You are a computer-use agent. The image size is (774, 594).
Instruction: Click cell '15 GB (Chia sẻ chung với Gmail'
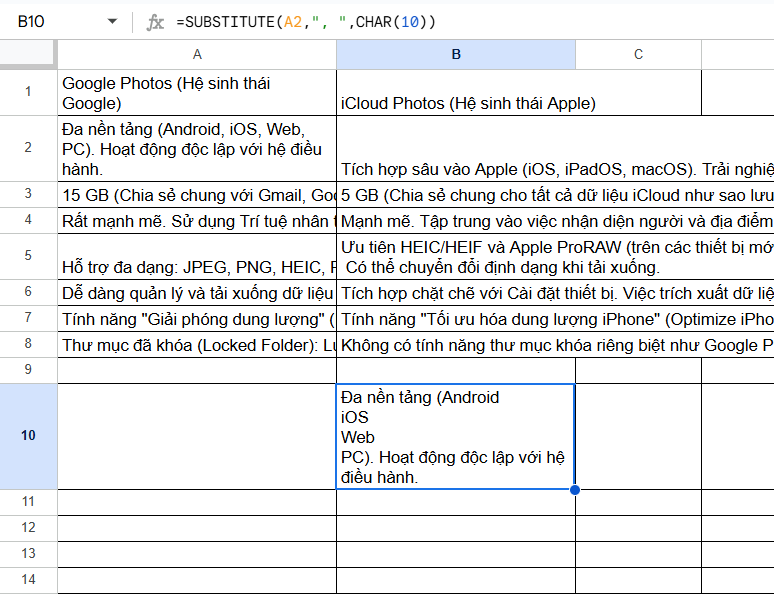pos(197,195)
